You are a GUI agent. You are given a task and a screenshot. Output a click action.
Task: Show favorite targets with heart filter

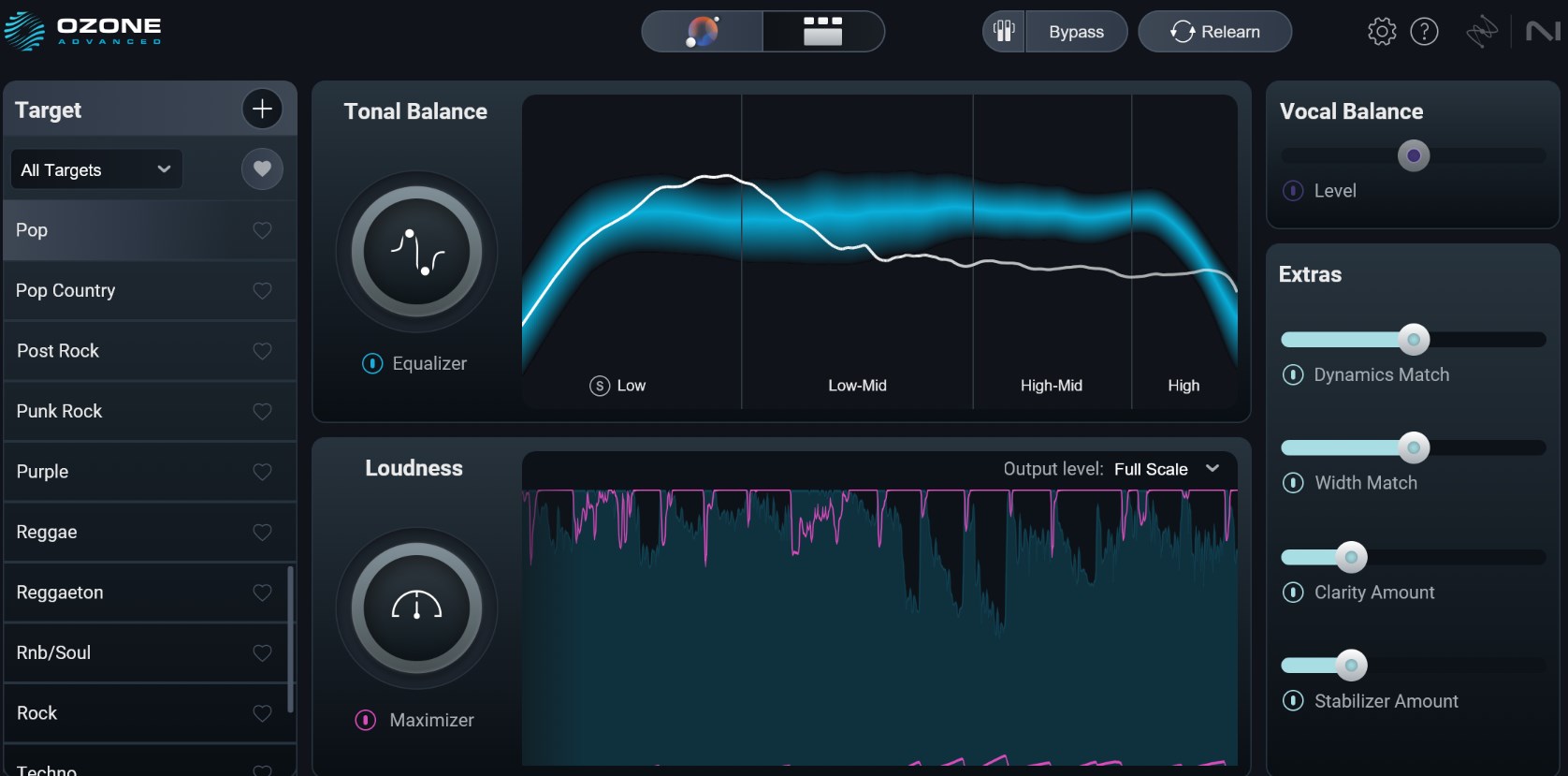tap(262, 168)
